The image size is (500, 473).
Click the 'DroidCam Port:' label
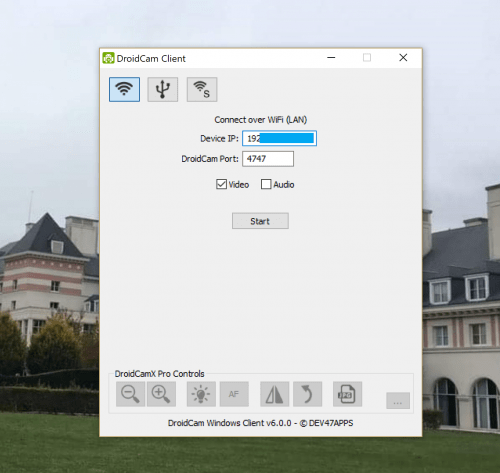pos(210,159)
